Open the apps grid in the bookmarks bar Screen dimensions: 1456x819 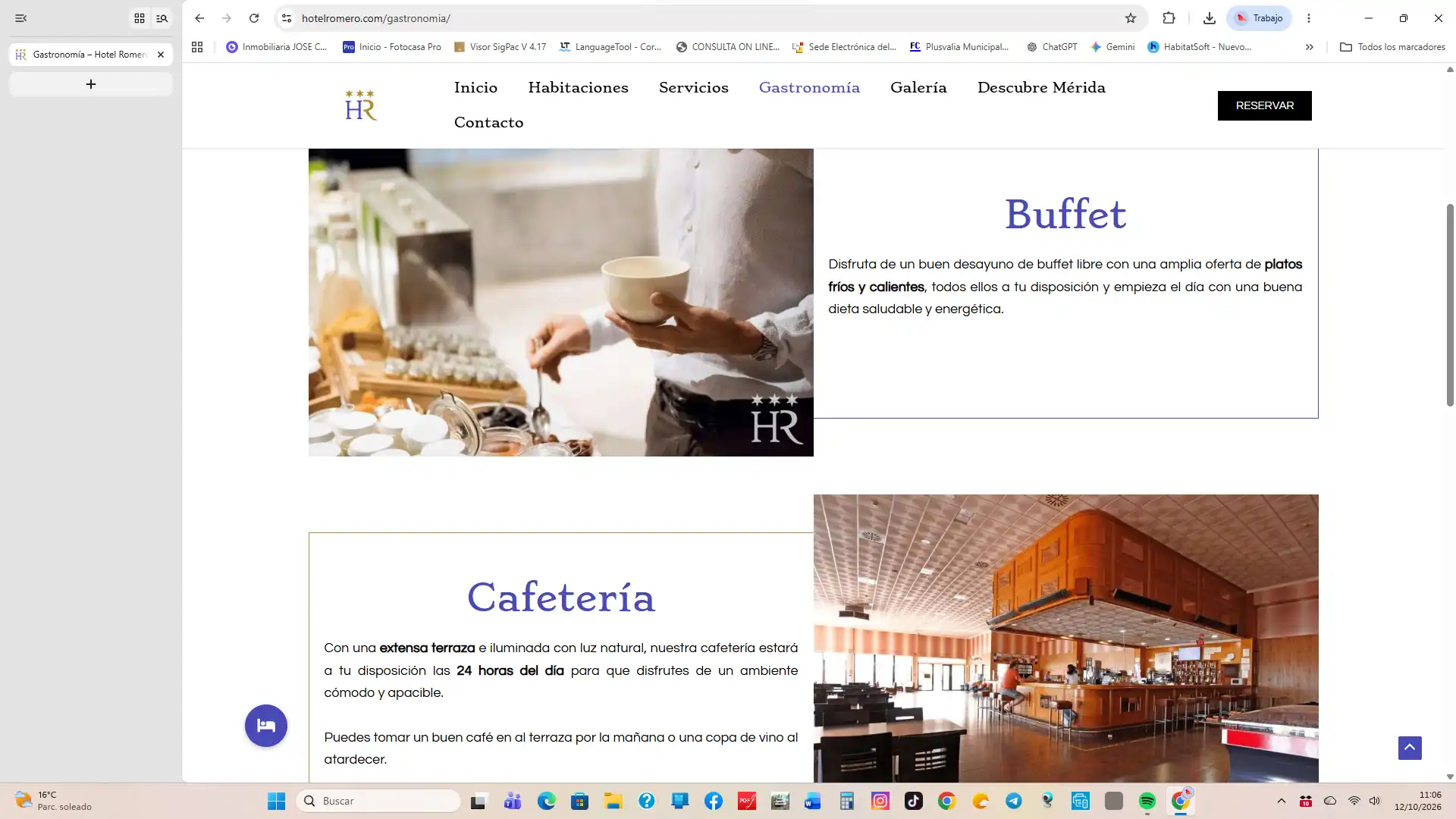coord(197,47)
